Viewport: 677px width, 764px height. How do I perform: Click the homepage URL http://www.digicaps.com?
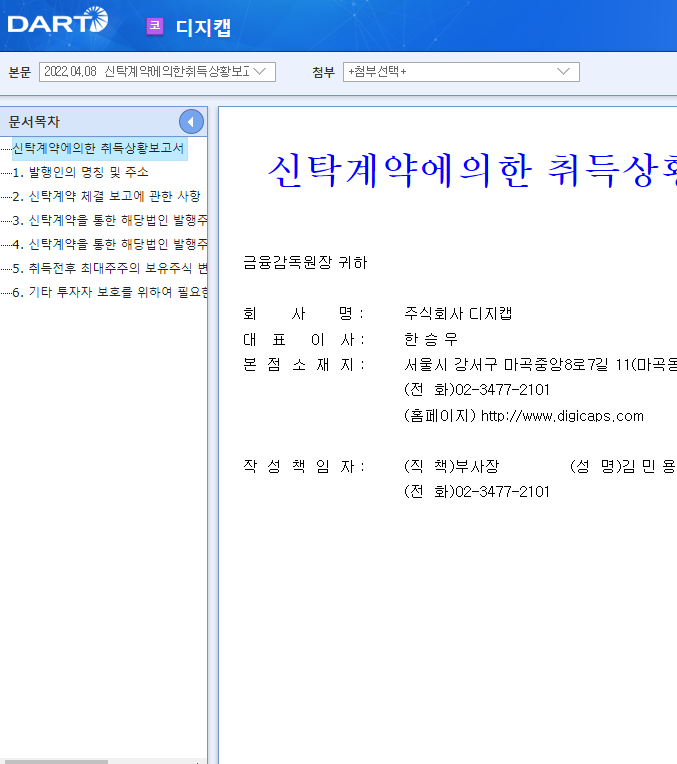(x=562, y=416)
